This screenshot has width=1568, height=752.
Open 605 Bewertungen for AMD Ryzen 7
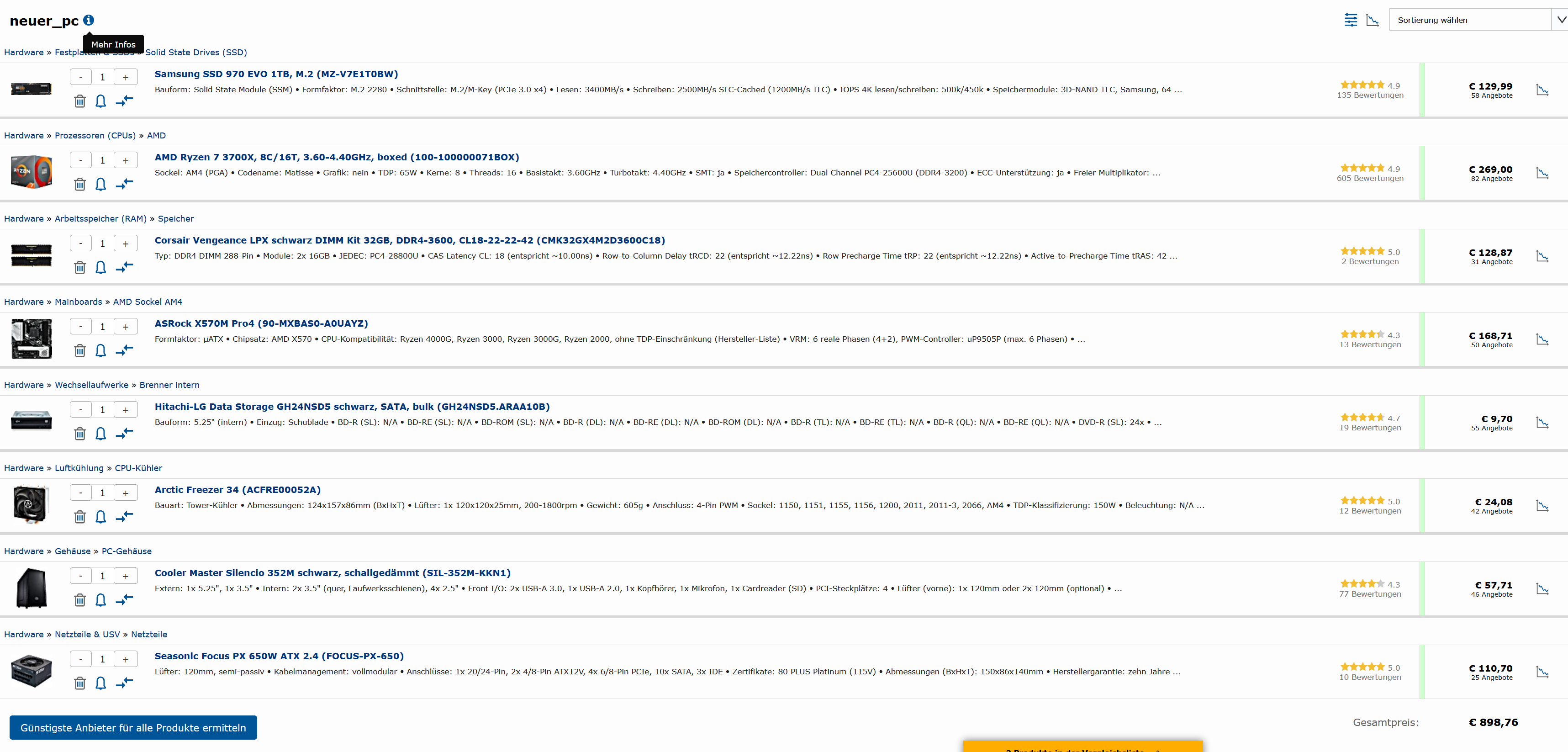tap(1370, 179)
